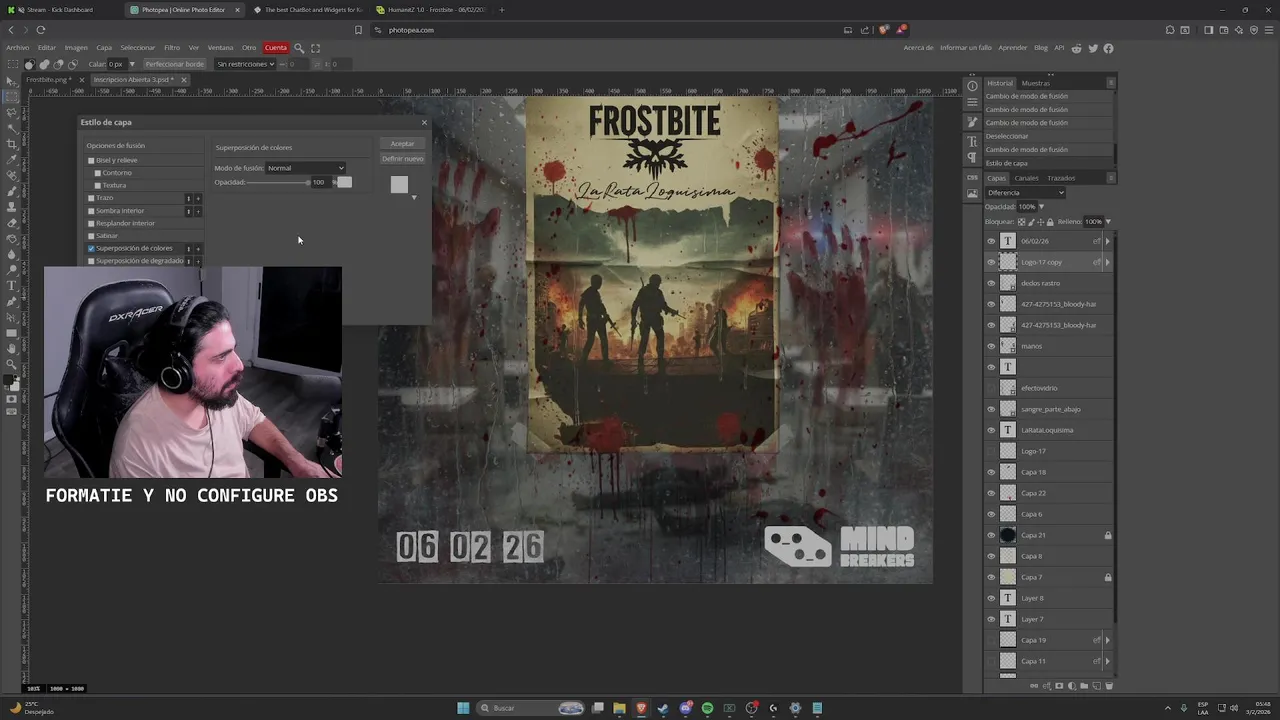
Task: Expand Relleno slider arrow
Action: click(x=1108, y=222)
